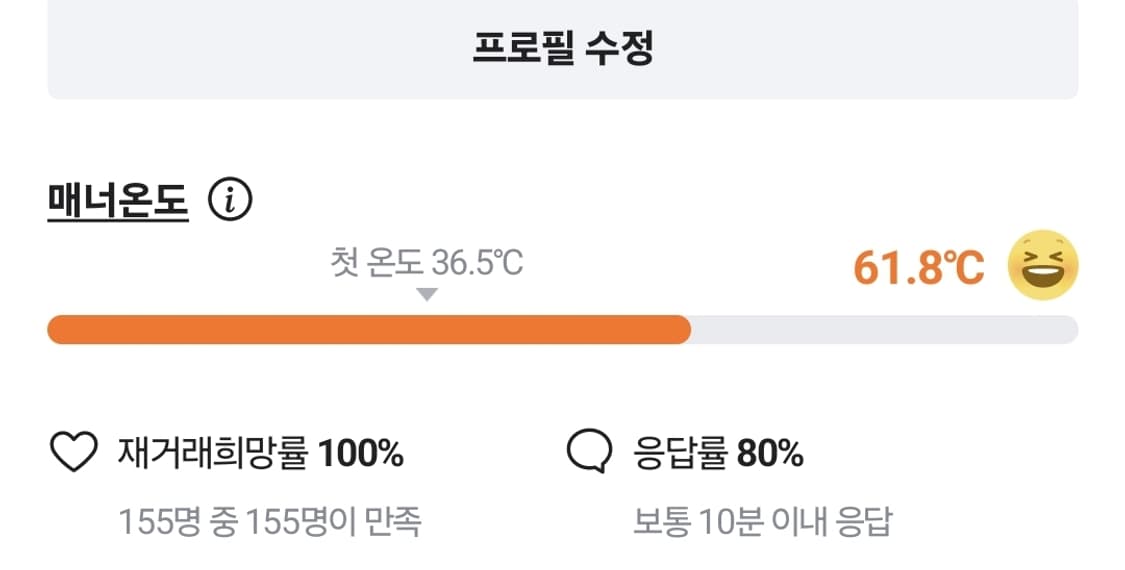This screenshot has width=1125, height=570.
Task: Tap the 보통 10분 이내 응답 text
Action: click(x=761, y=521)
